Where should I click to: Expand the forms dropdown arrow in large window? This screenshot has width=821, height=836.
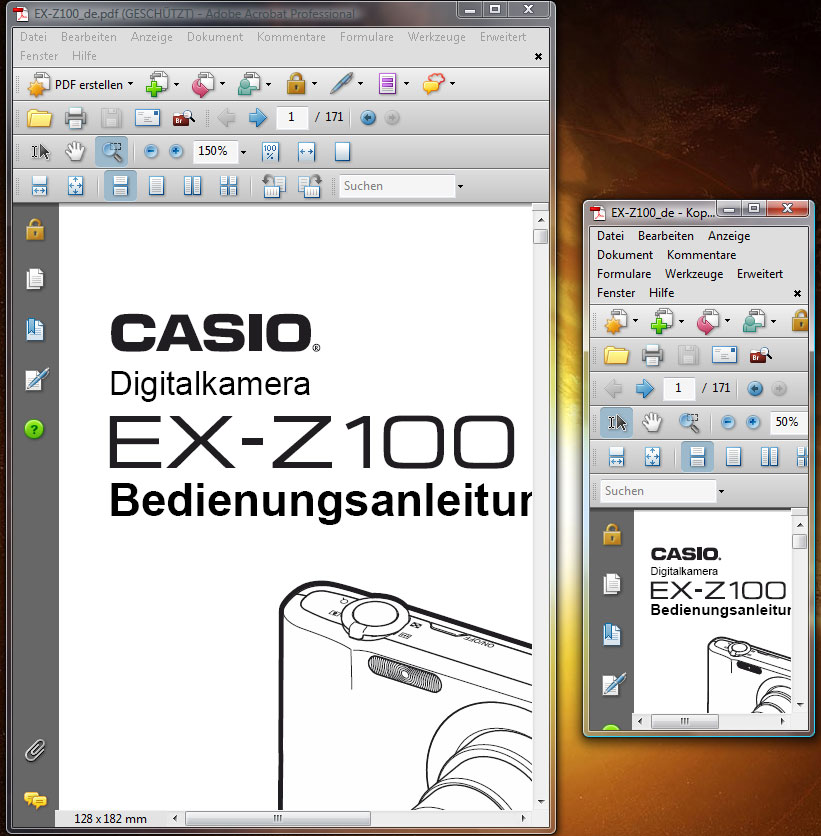coord(407,84)
